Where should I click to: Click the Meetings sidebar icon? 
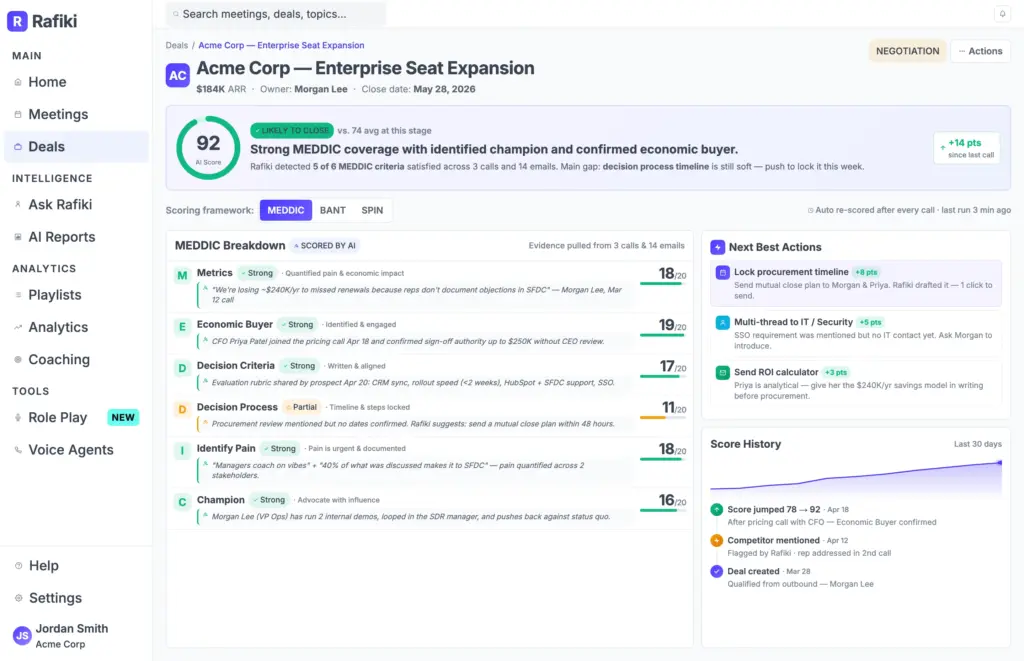click(18, 114)
